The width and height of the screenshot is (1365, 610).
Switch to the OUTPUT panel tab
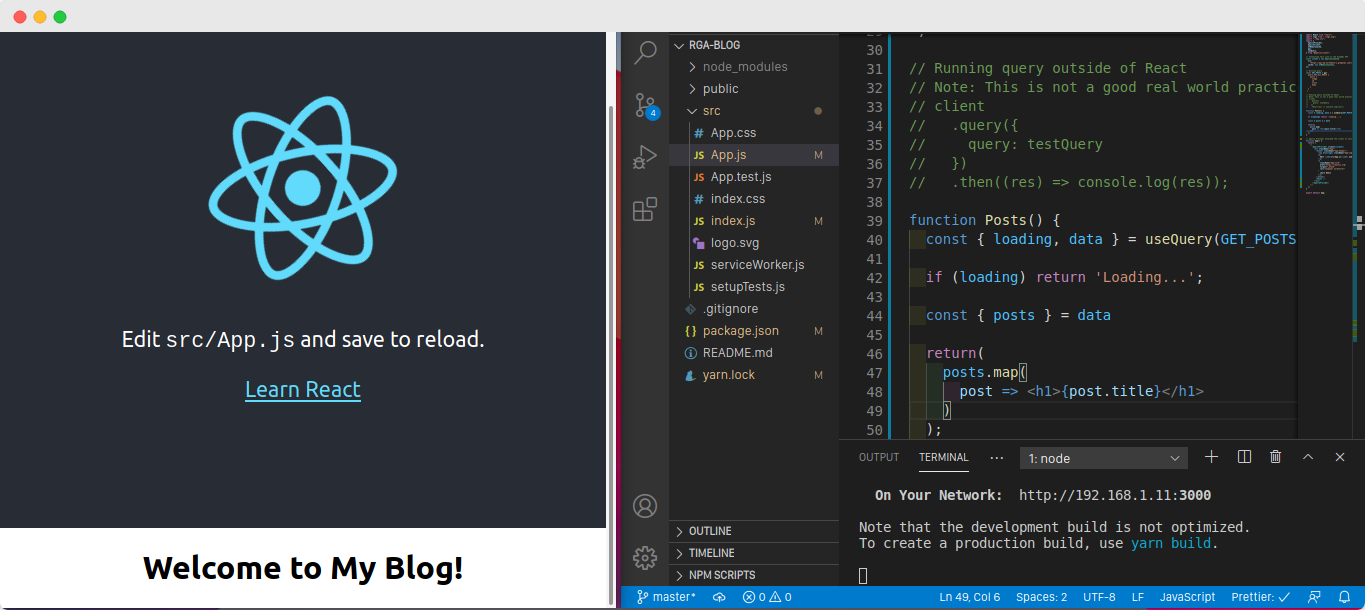[879, 457]
